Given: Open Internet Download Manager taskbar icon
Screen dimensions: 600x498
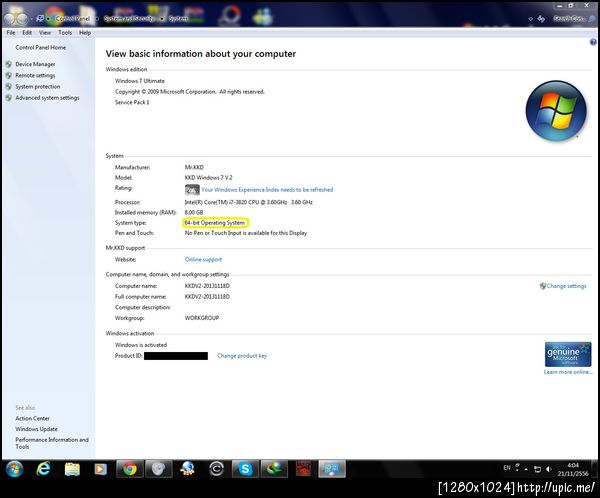Looking at the screenshot, I should 274,469.
